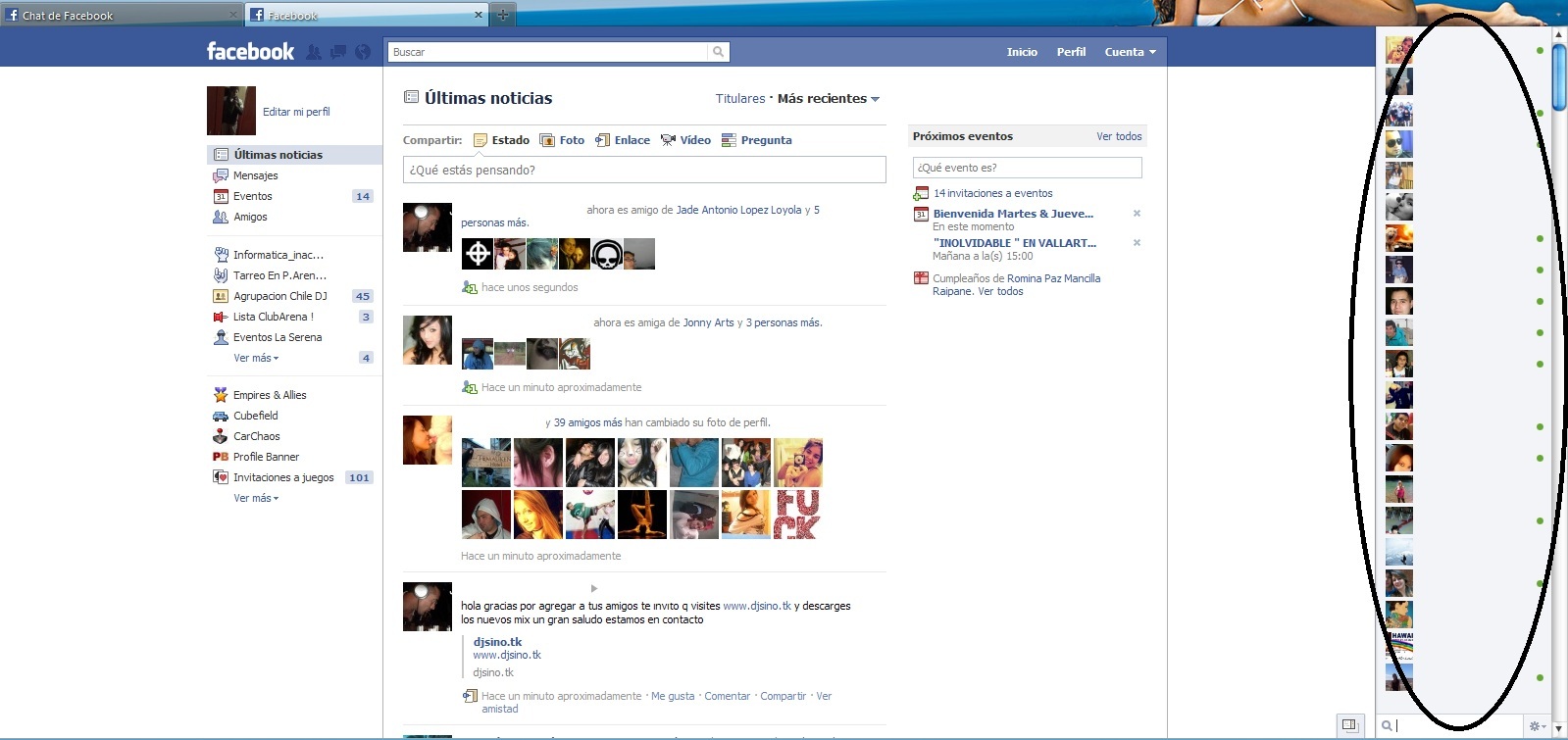The width and height of the screenshot is (1568, 740).
Task: Open Agrupacion Chile DJ group
Action: 279,296
